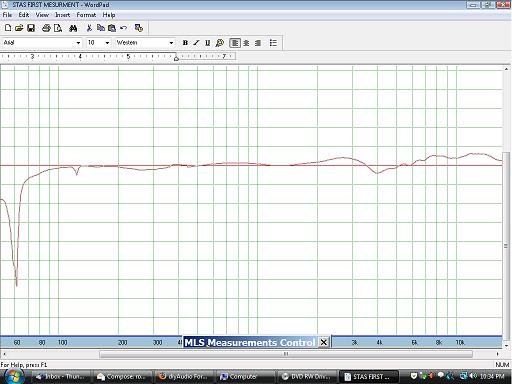Viewport: 512px width, 384px height.
Task: Open the Format menu
Action: [x=86, y=15]
